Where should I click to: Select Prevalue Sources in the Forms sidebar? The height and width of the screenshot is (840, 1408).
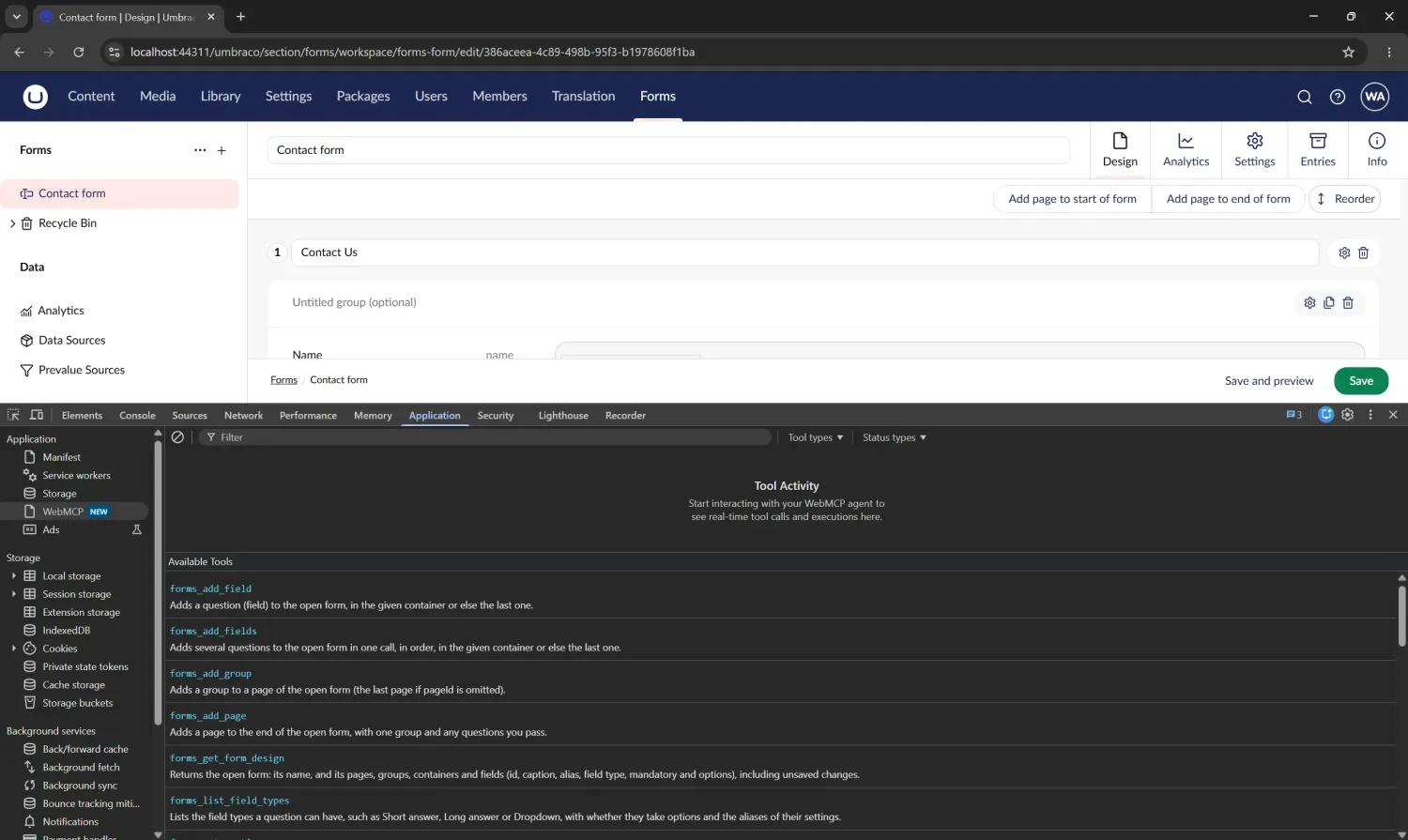[81, 371]
